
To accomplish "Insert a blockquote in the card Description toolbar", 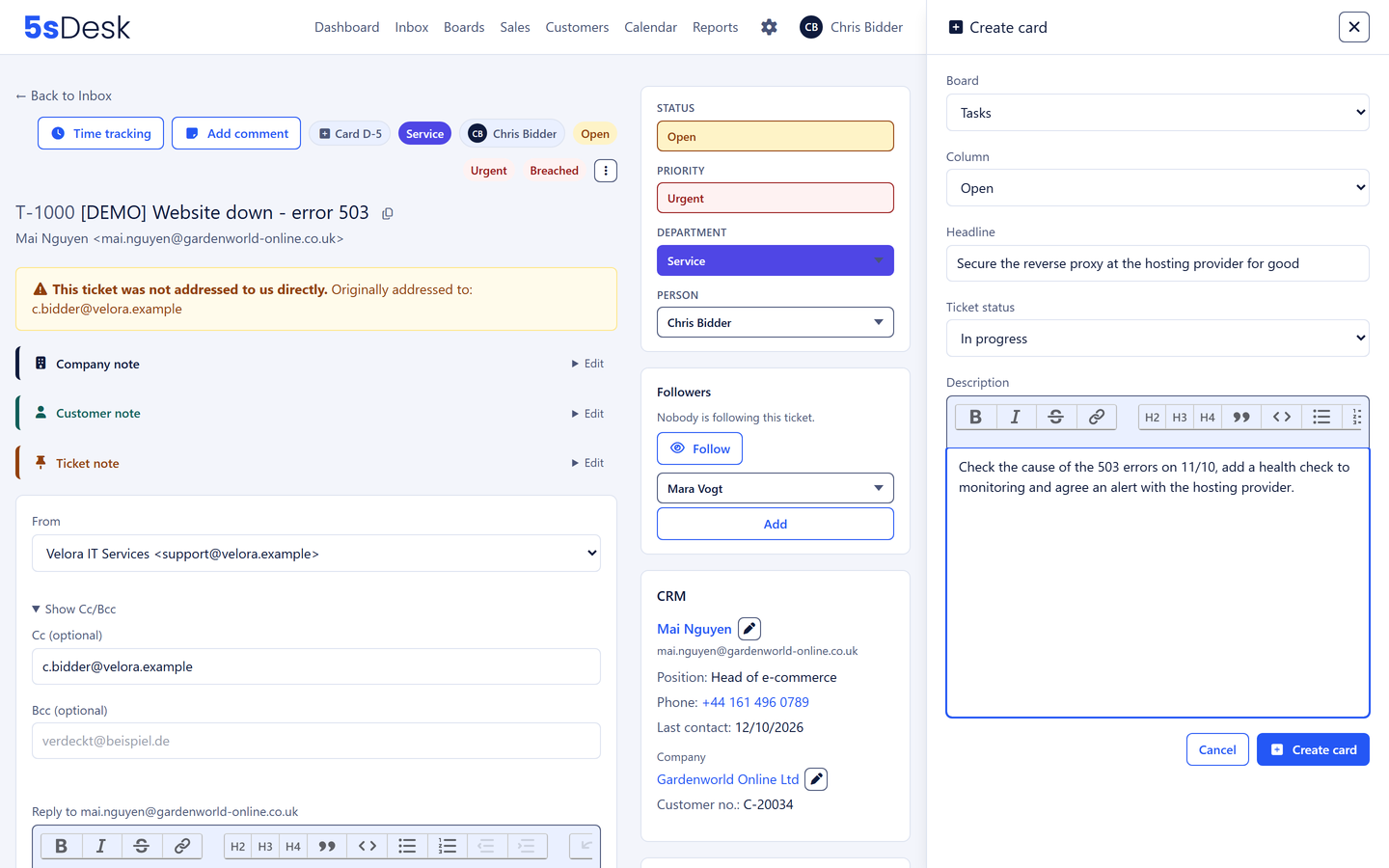I will (1241, 417).
